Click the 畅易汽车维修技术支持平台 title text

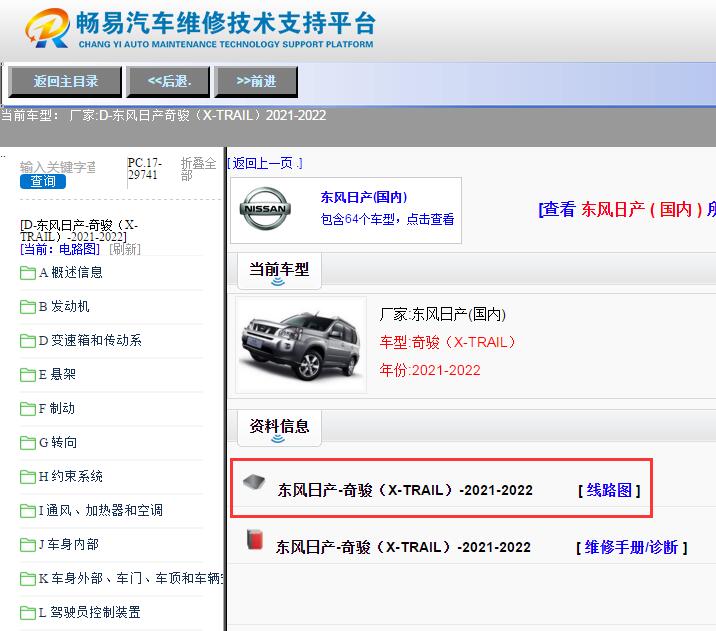226,22
